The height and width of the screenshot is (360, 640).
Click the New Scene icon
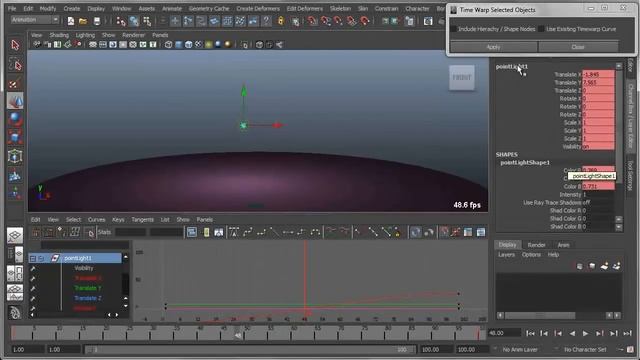pos(71,21)
